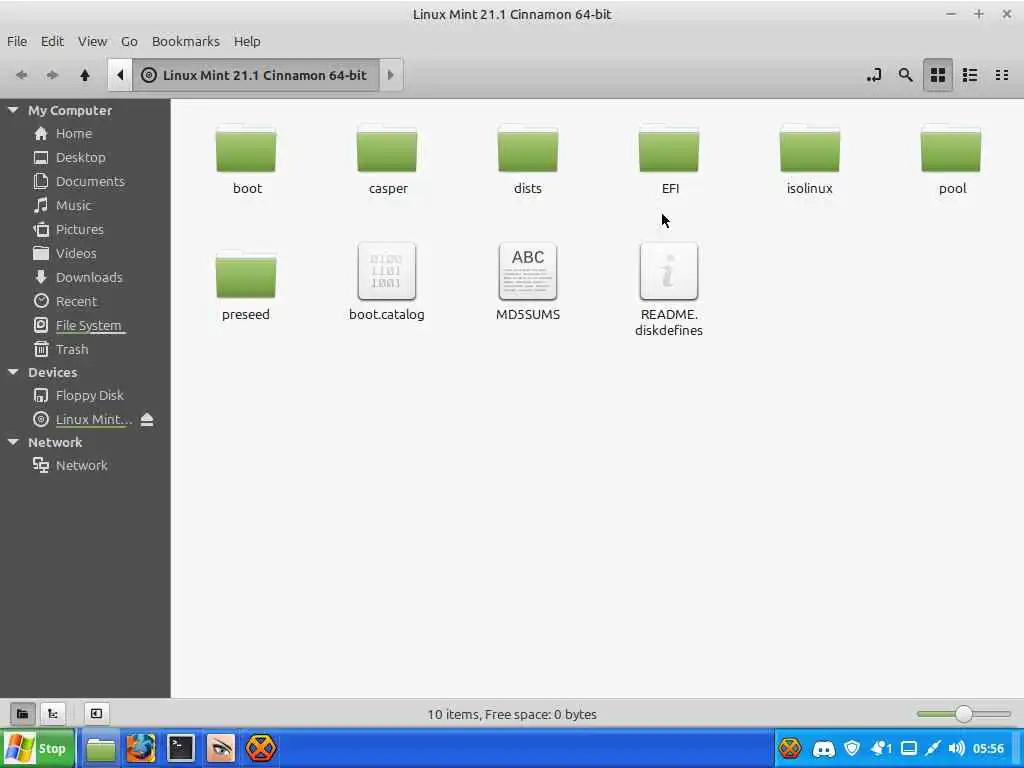Open the volume control in tray
1024x768 pixels.
[x=957, y=748]
